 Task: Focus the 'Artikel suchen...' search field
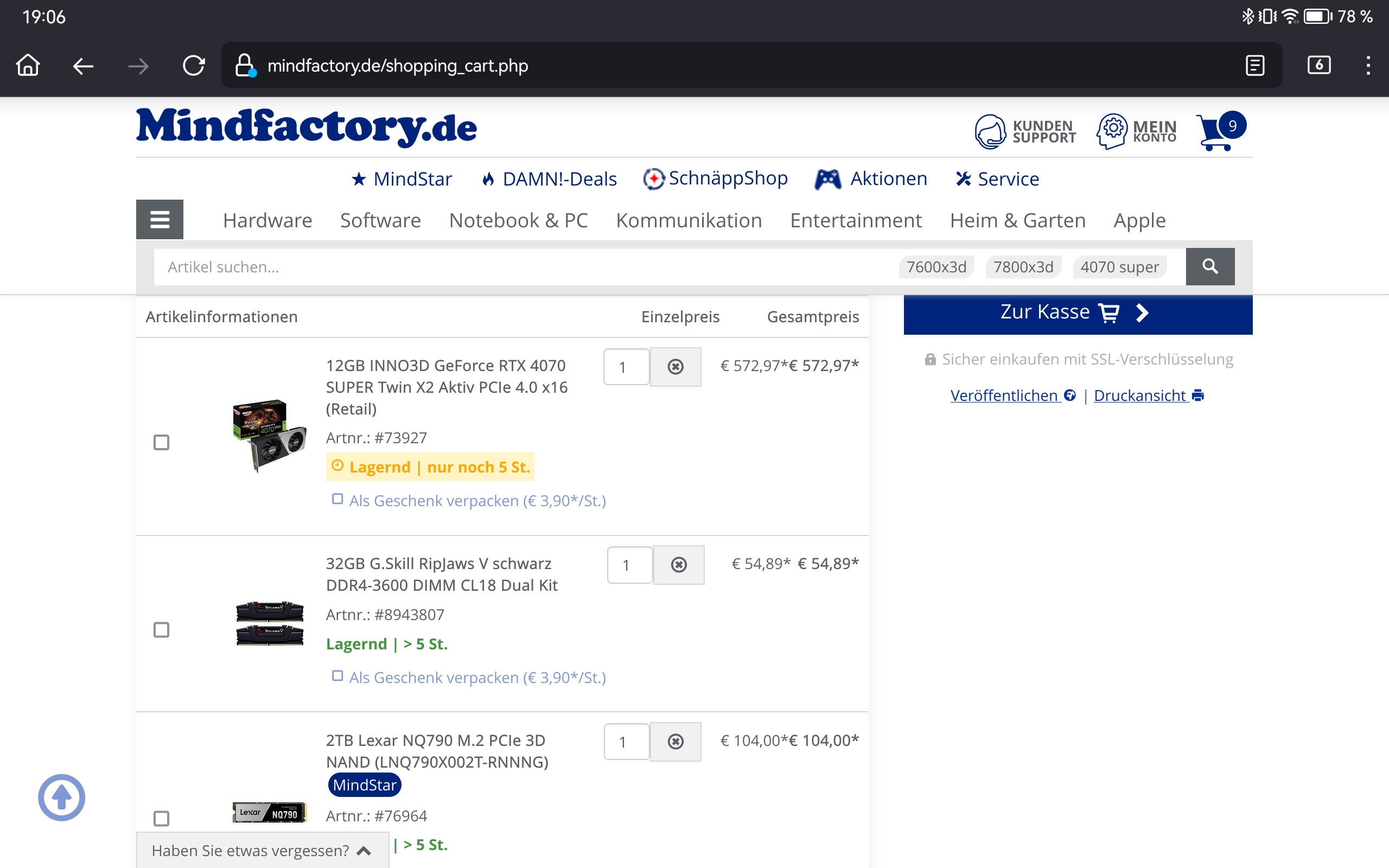tap(517, 267)
